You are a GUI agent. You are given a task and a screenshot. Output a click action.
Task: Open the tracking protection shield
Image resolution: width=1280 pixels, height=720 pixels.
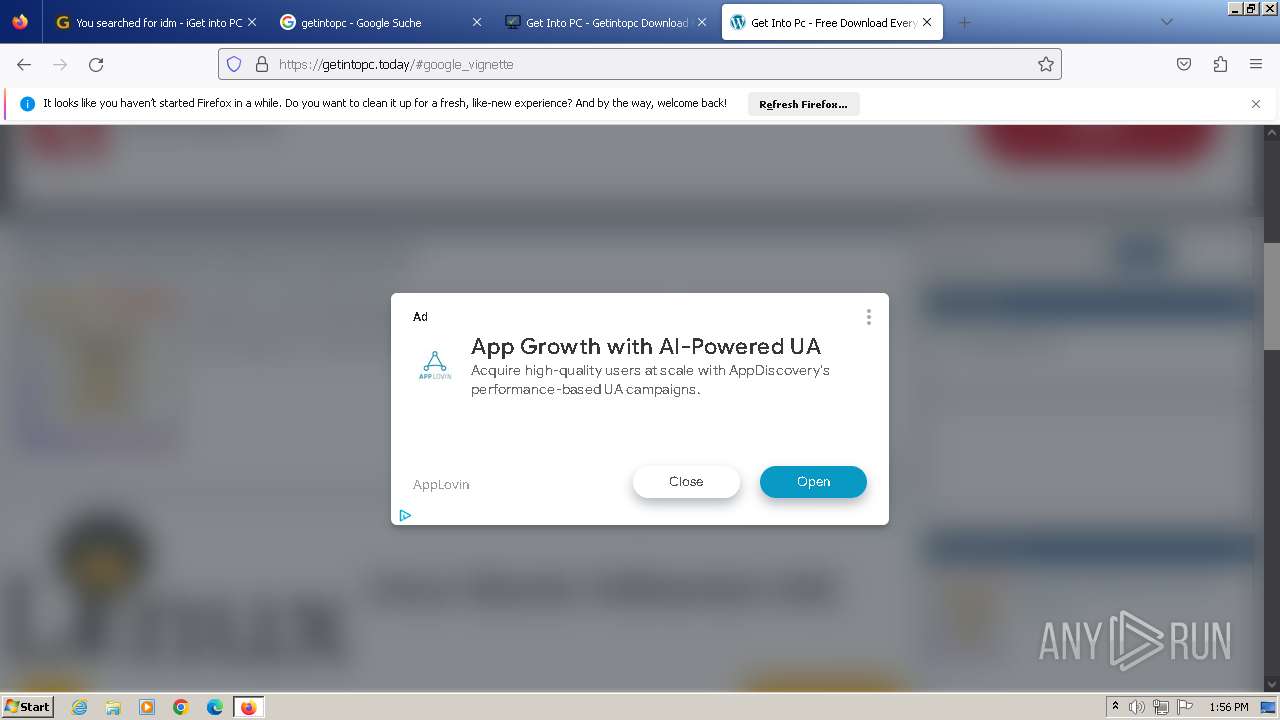[234, 64]
